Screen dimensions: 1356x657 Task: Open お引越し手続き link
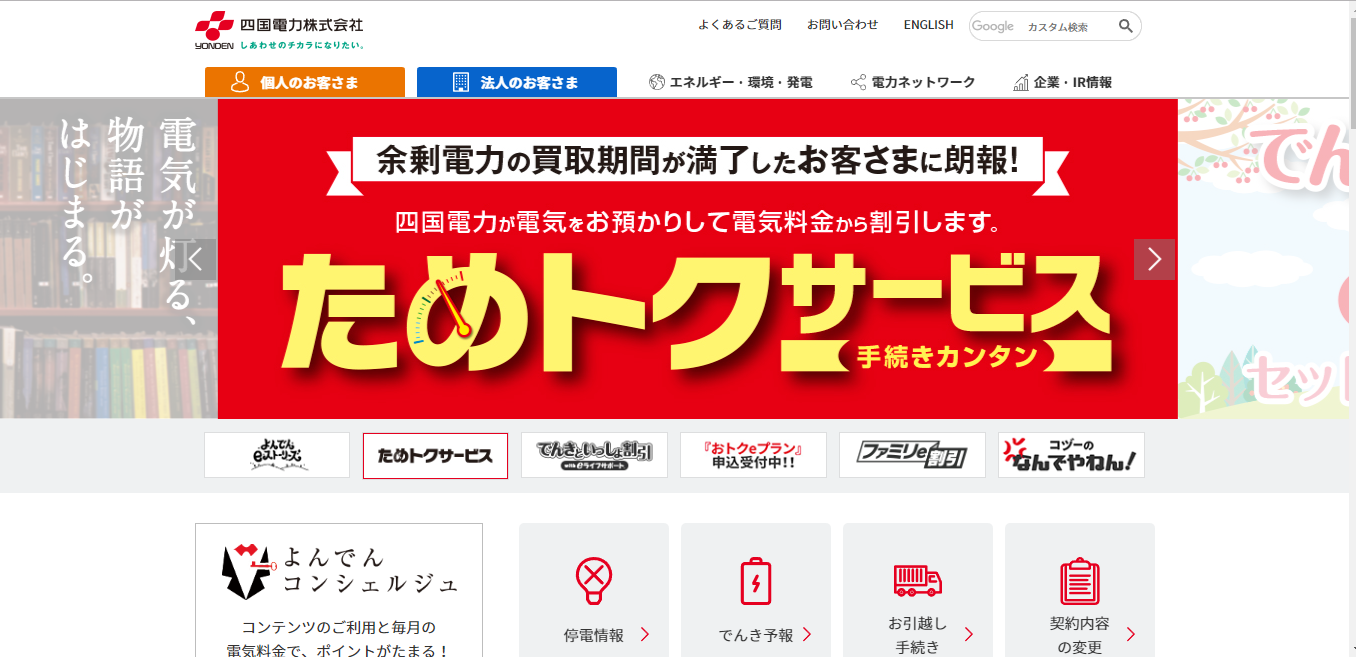tap(918, 635)
